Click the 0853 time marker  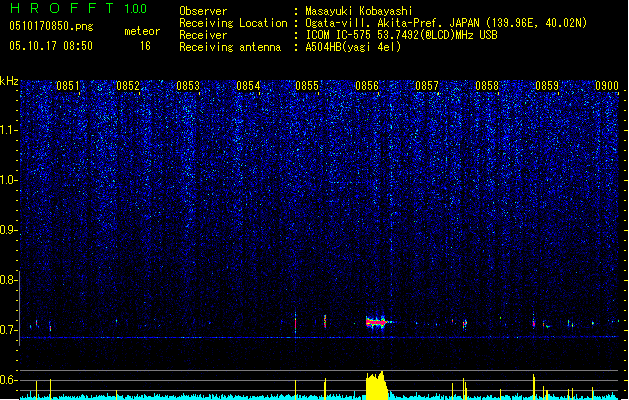click(x=188, y=86)
